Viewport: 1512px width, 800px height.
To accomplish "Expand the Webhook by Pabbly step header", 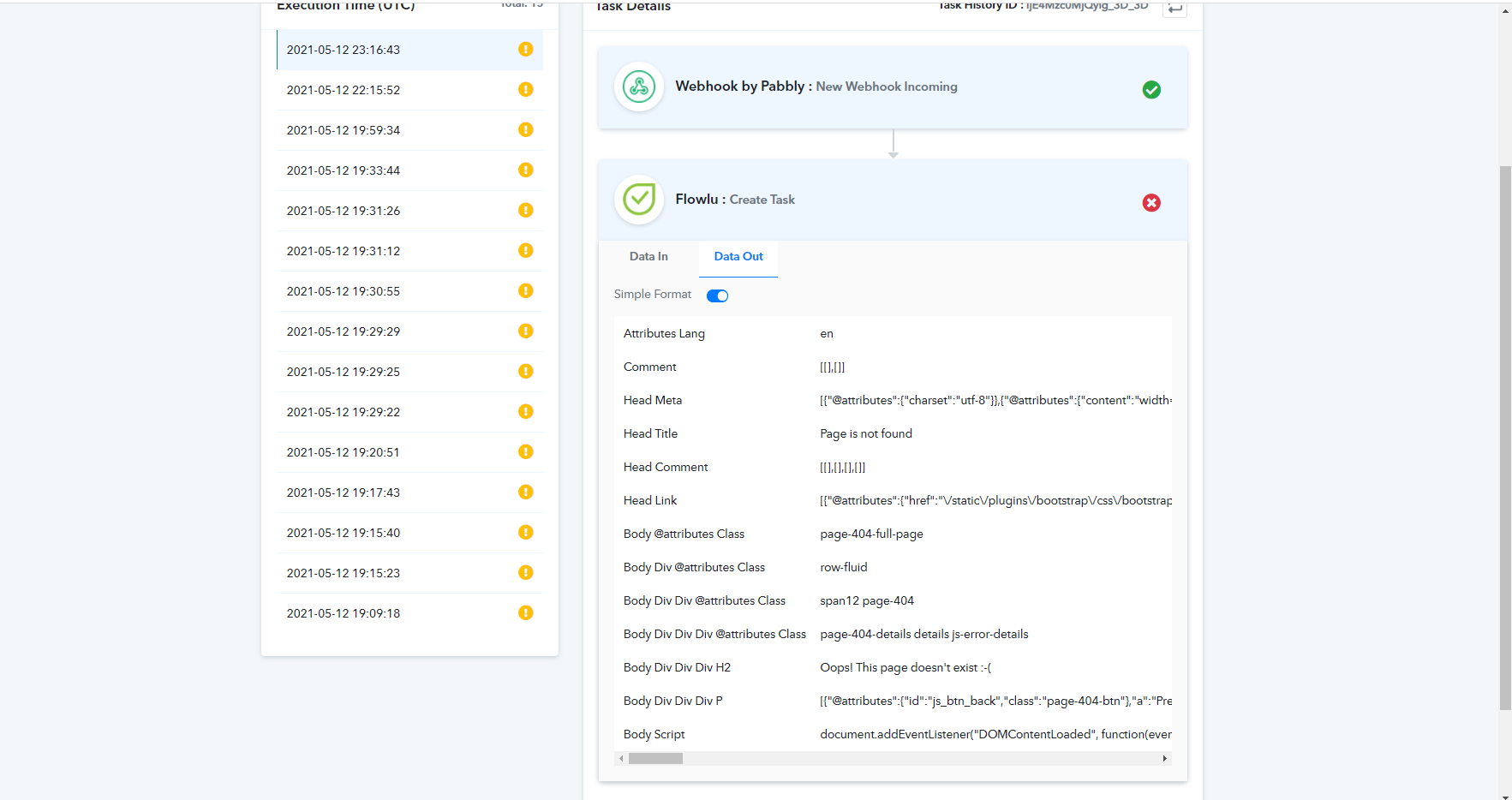I will point(893,88).
